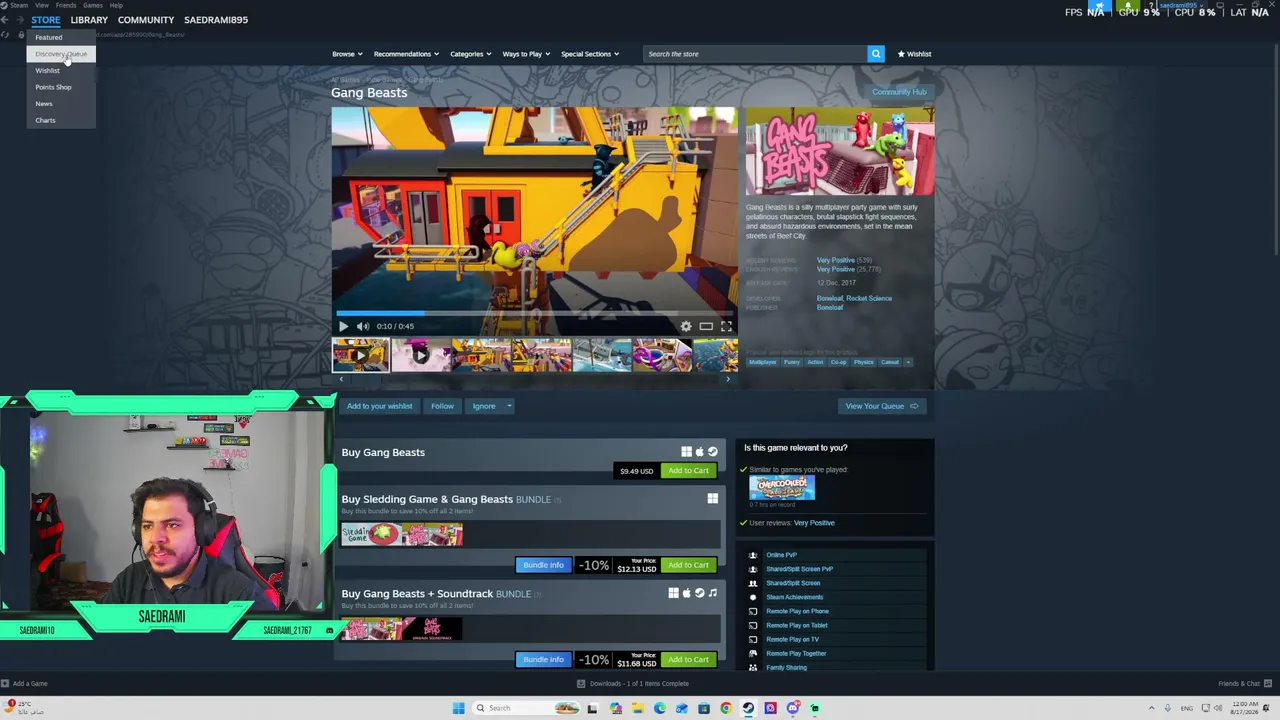This screenshot has width=1280, height=720.
Task: Follow Gang Beasts
Action: pyautogui.click(x=442, y=406)
